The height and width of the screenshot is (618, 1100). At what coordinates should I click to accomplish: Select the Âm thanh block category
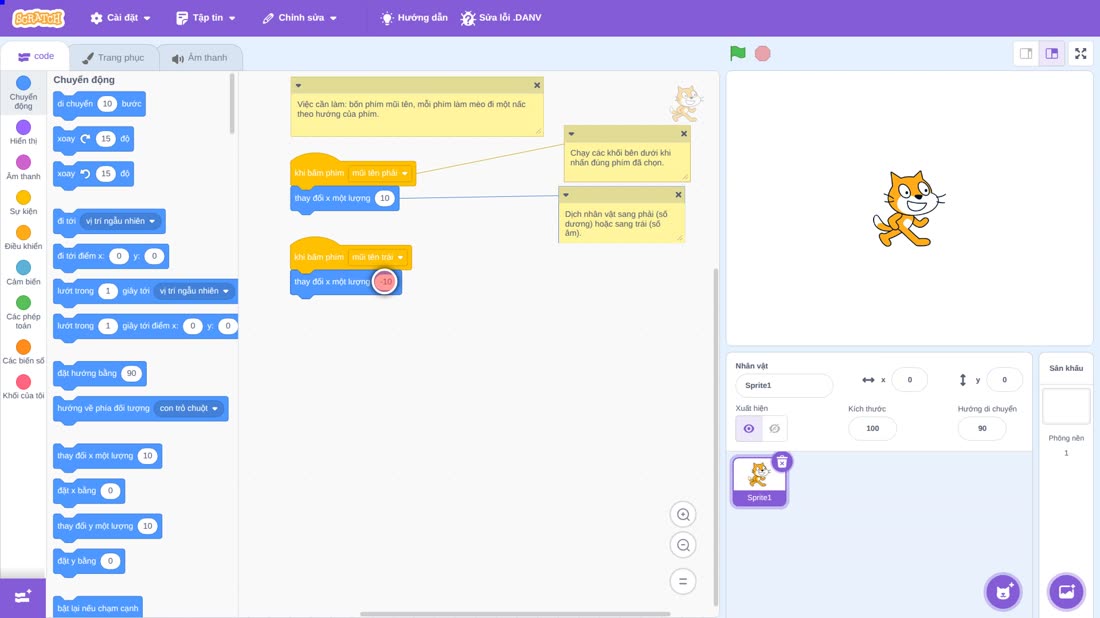tap(23, 168)
